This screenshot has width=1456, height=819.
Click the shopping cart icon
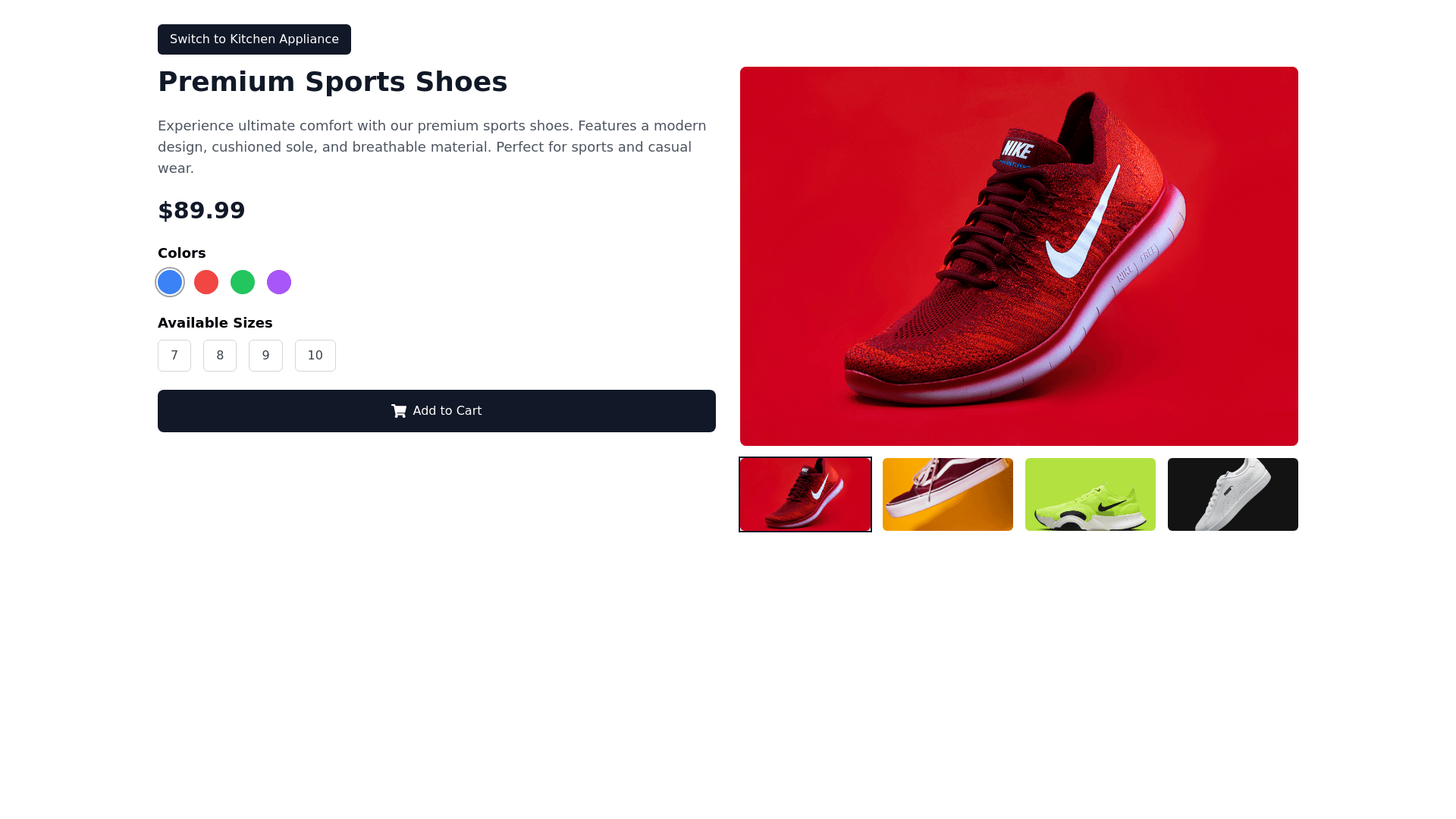point(399,411)
